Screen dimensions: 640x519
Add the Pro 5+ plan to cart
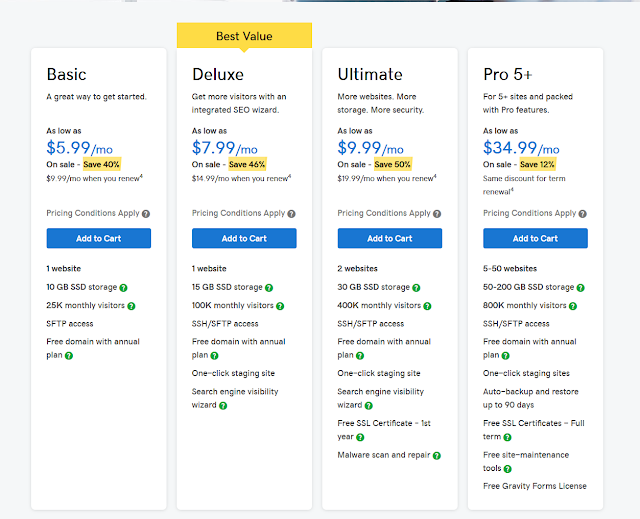click(x=535, y=238)
